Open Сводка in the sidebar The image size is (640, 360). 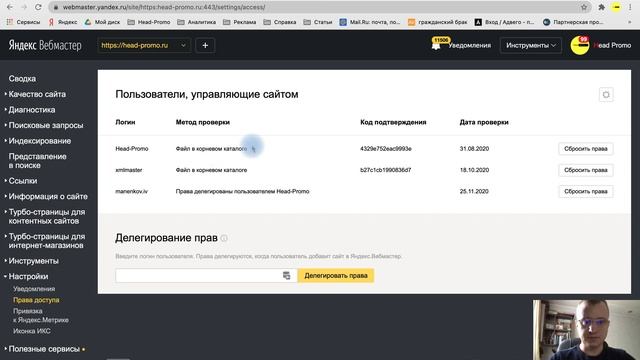click(22, 78)
